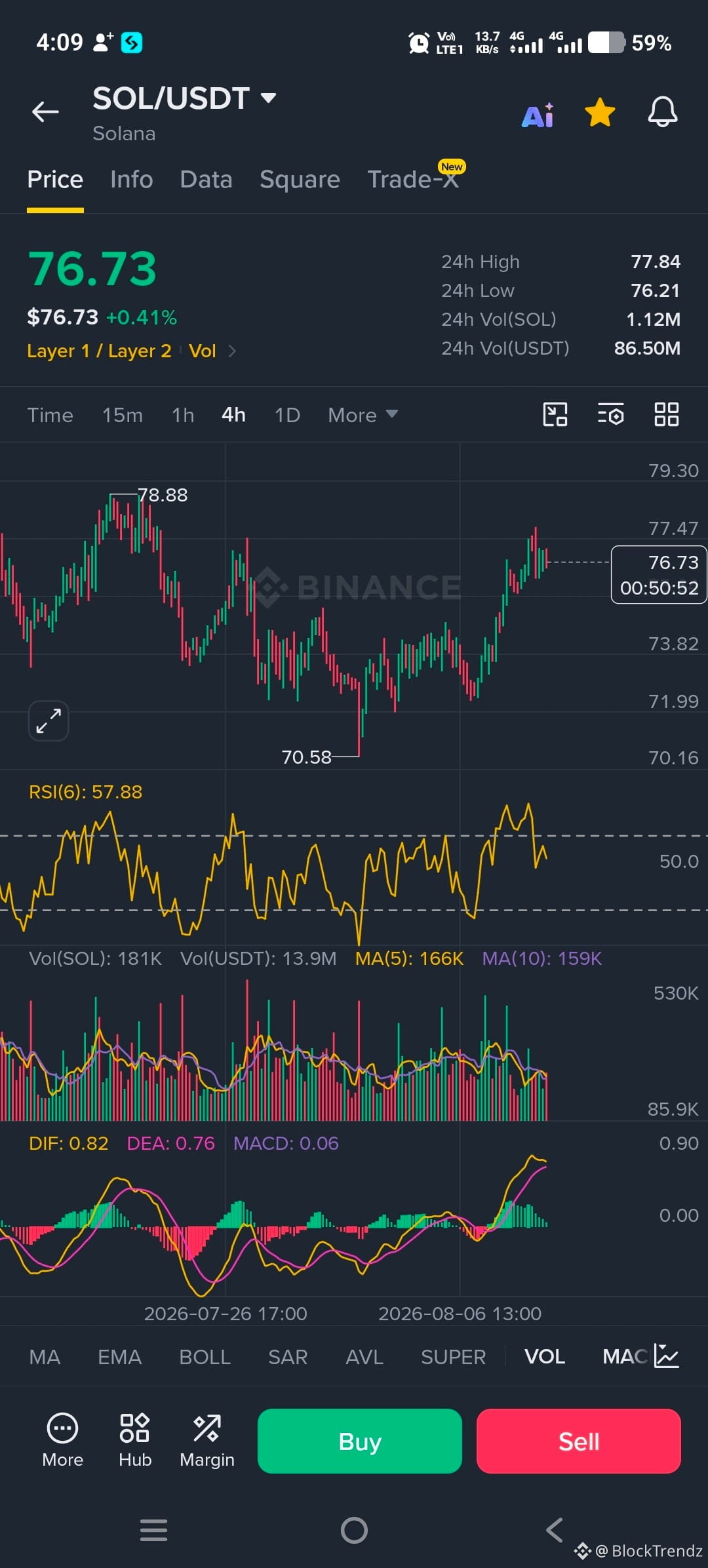Select the 1h chart interval
The image size is (708, 1568).
click(x=183, y=415)
